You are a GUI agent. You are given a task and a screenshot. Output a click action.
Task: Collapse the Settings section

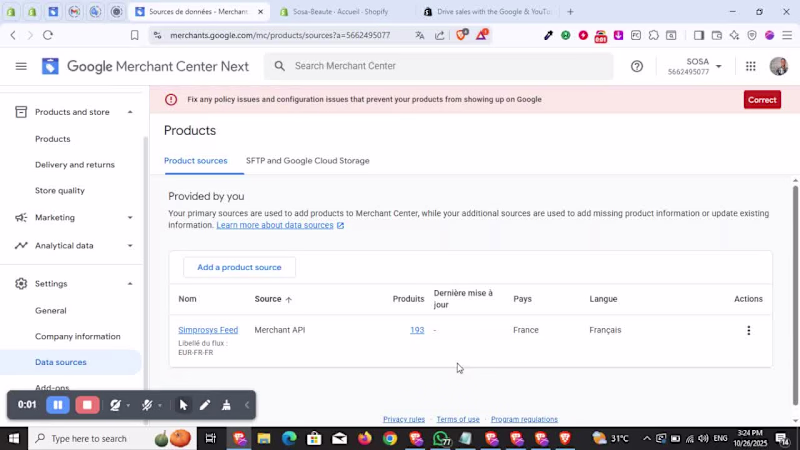[130, 284]
